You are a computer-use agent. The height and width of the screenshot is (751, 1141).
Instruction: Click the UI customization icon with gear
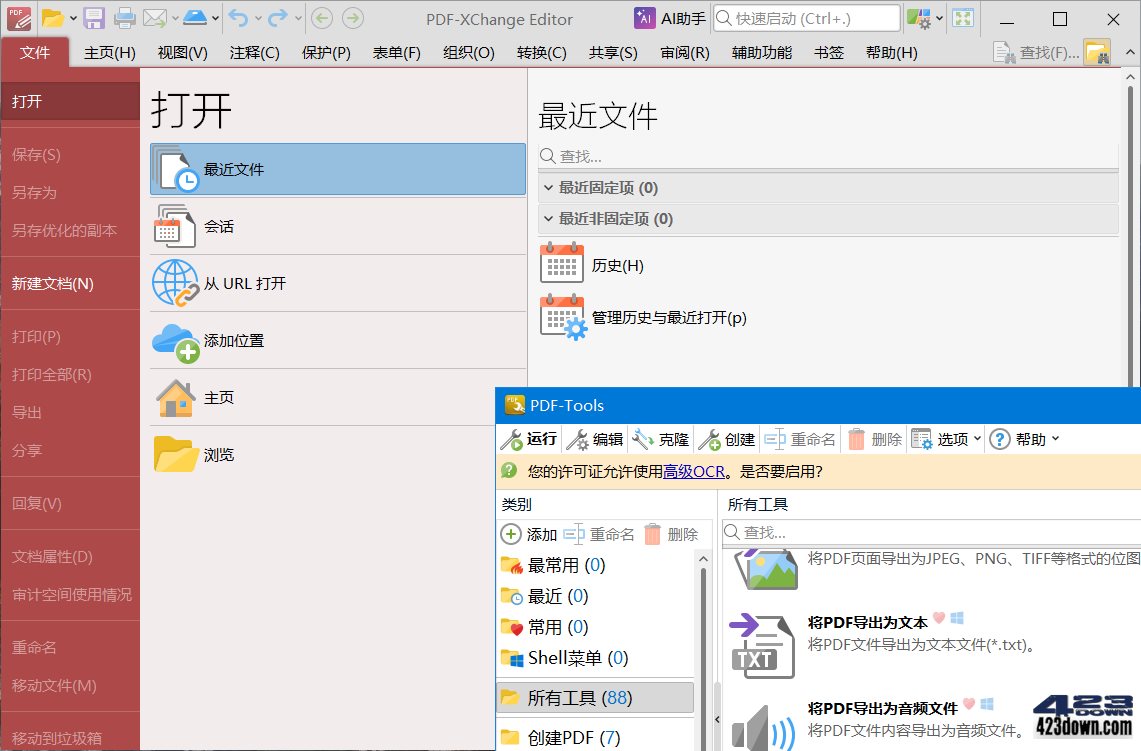919,18
